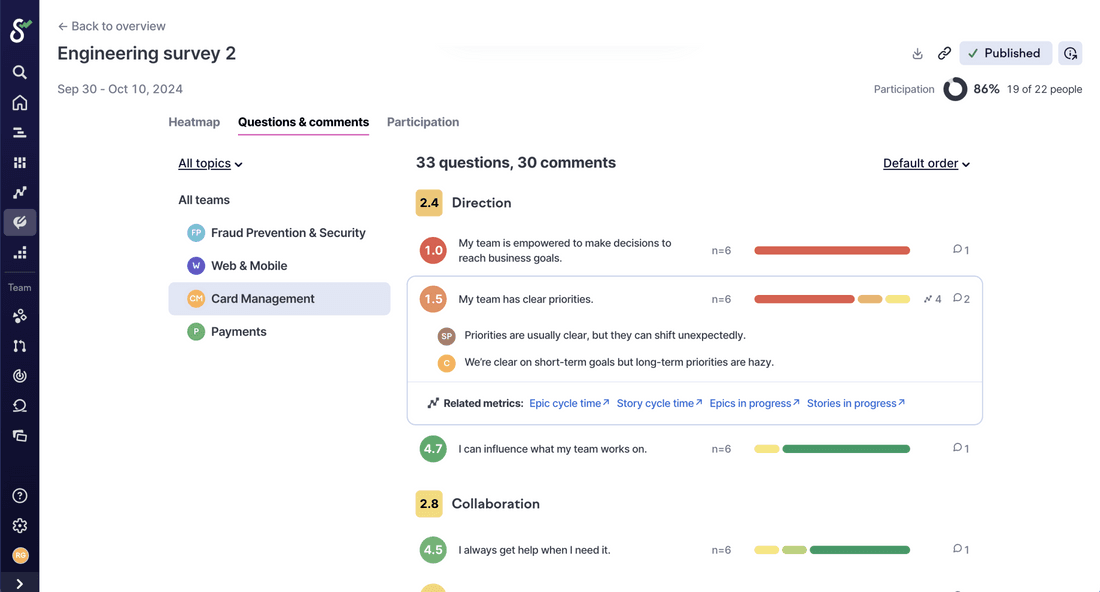Open Epic cycle time metric link

pos(568,403)
